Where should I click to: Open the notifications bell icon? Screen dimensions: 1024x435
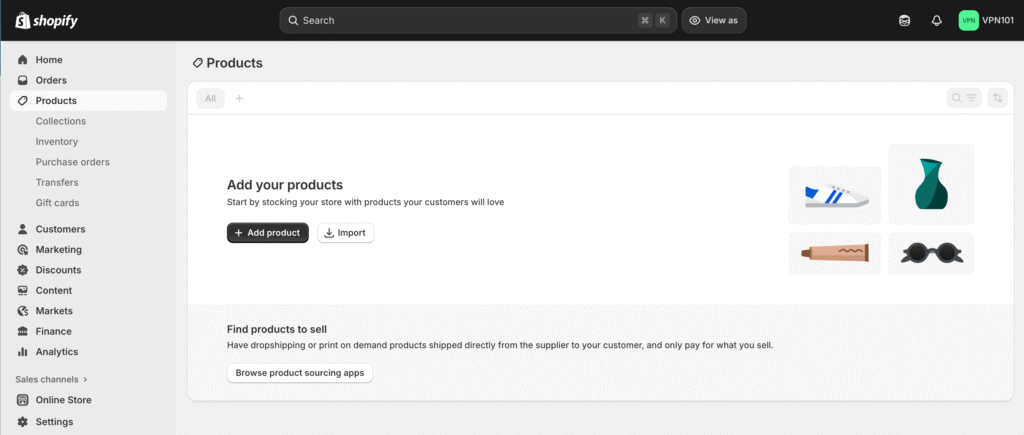pos(936,20)
